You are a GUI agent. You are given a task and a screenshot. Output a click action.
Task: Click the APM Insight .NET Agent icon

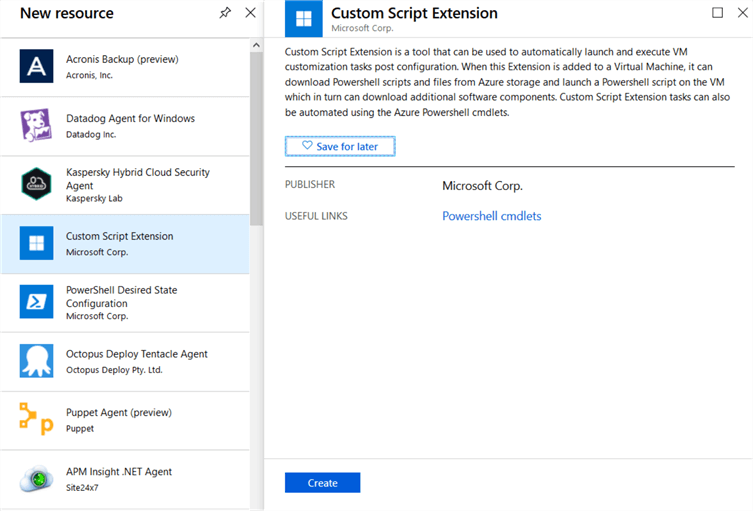point(36,478)
